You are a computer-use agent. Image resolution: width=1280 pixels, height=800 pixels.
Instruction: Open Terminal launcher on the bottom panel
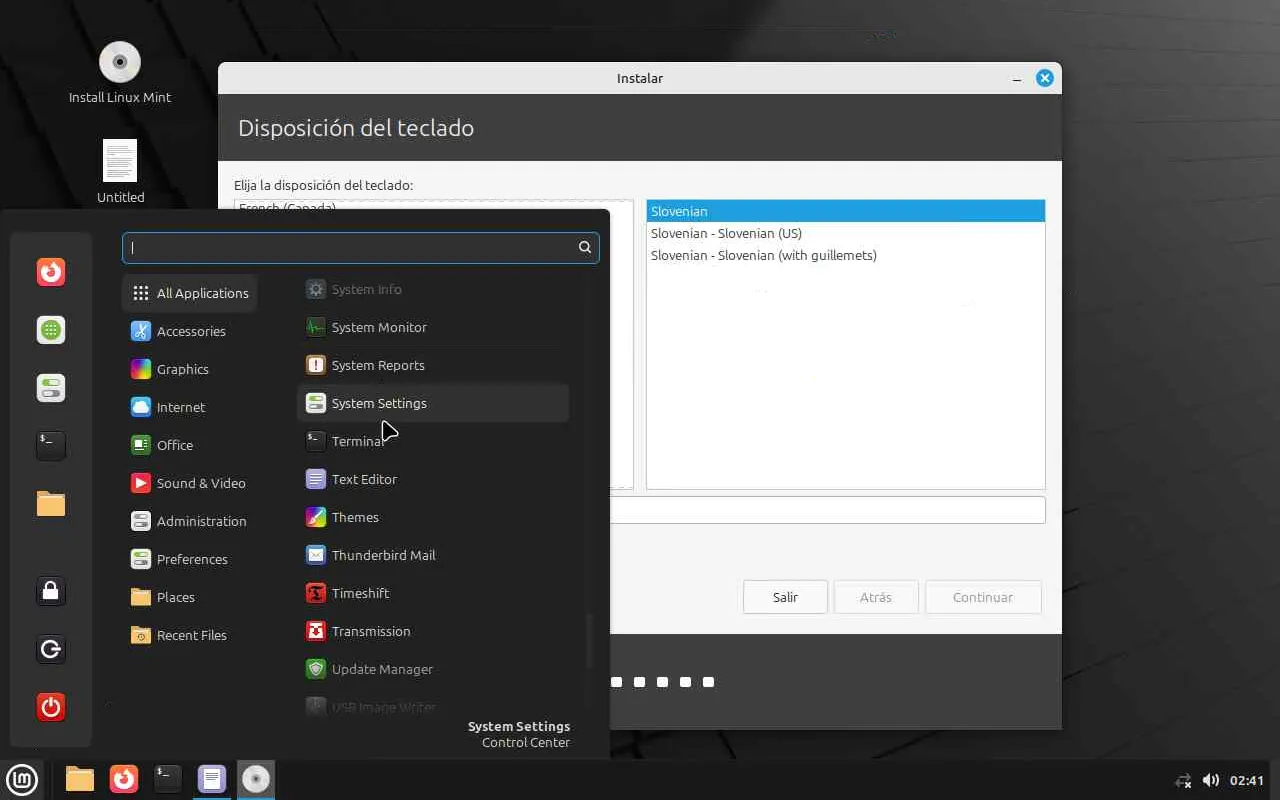tap(168, 779)
